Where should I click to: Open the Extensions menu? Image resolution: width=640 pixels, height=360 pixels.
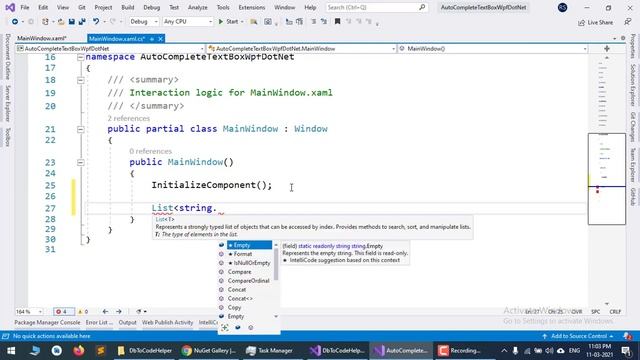[x=251, y=7]
